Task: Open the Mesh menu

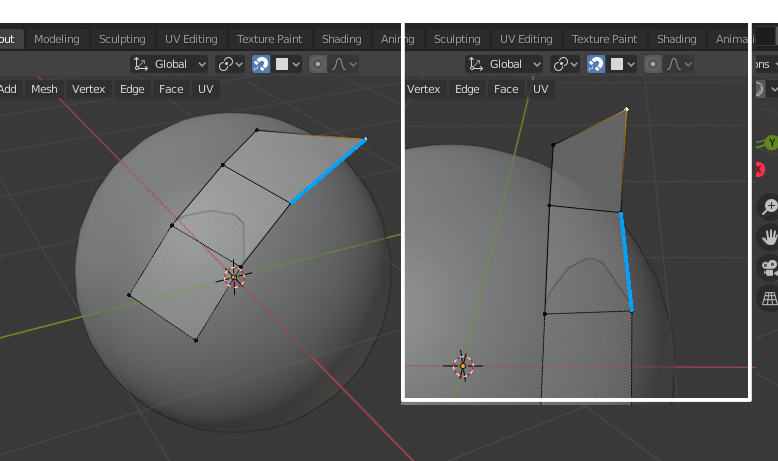Action: coord(44,89)
